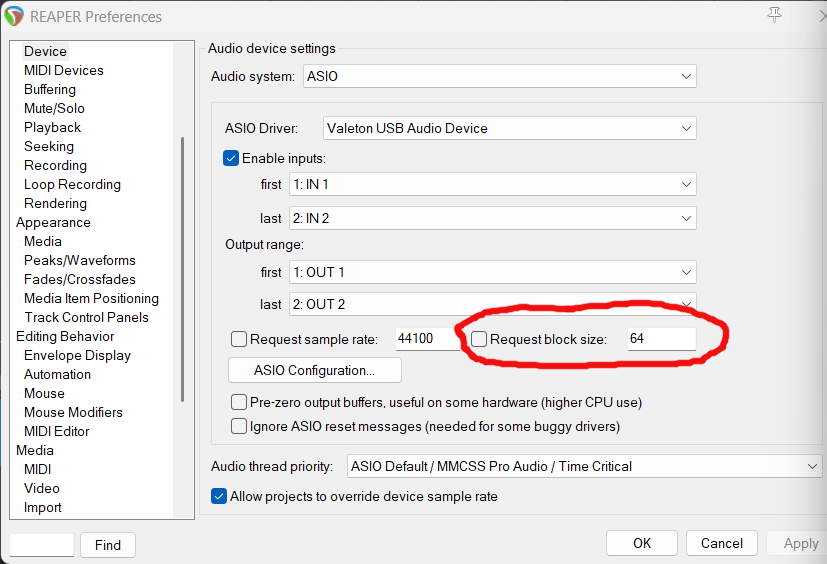Select Editing Behavior category

pyautogui.click(x=65, y=336)
